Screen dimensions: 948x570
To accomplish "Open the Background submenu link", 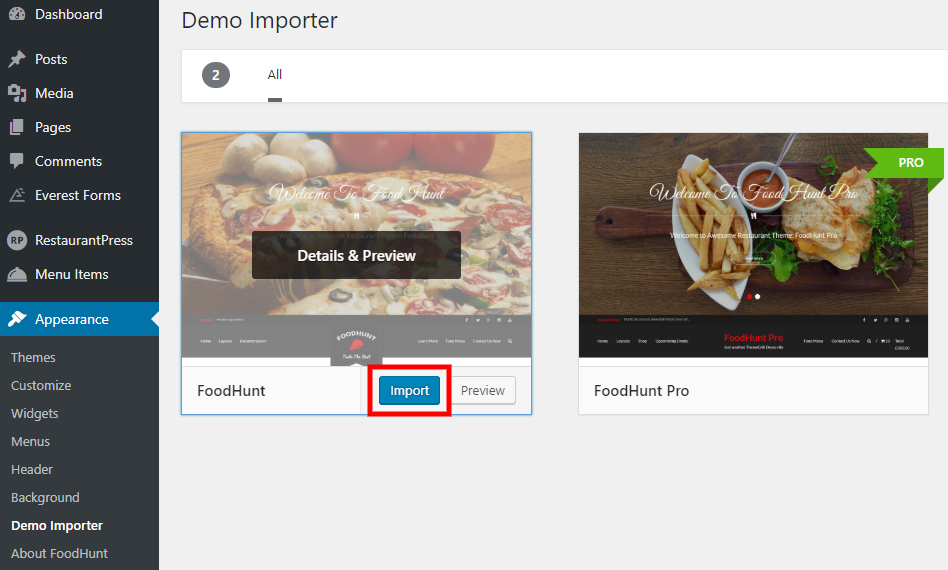I will point(45,497).
